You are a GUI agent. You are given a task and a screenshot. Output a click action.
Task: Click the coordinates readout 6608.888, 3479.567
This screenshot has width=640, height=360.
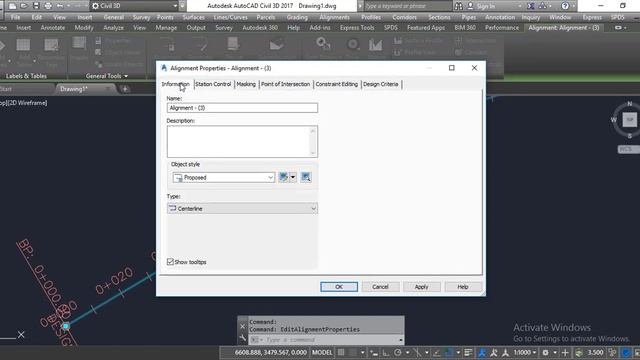coord(270,352)
